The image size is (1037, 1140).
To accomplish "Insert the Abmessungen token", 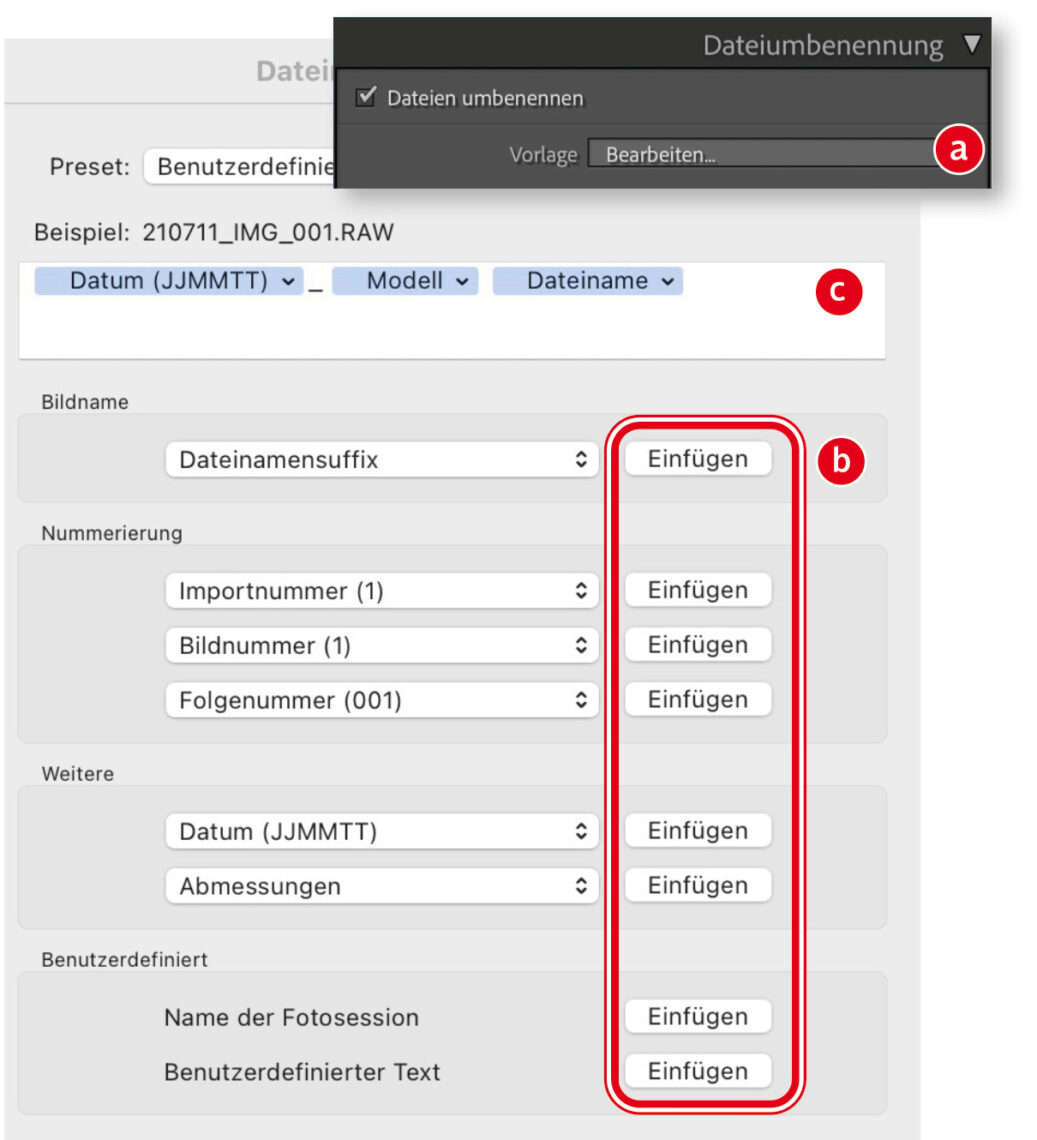I will click(x=698, y=885).
